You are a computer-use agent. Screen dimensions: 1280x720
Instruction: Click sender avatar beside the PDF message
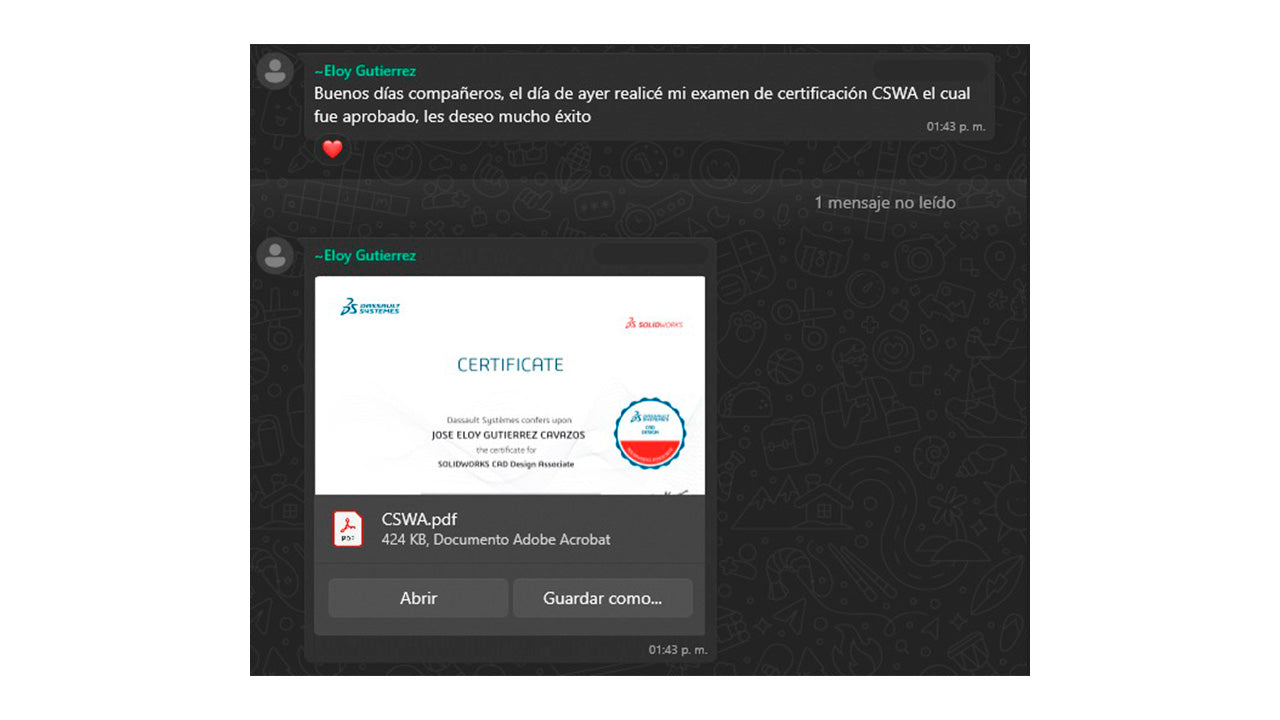point(275,255)
